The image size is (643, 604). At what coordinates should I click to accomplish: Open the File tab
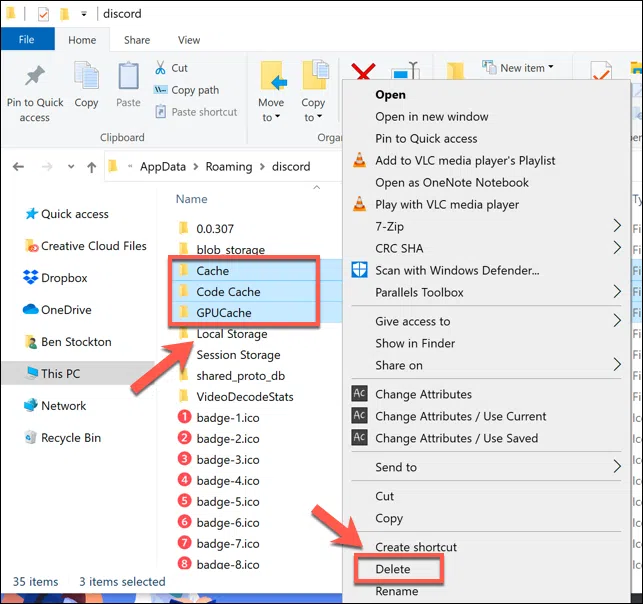pyautogui.click(x=27, y=40)
